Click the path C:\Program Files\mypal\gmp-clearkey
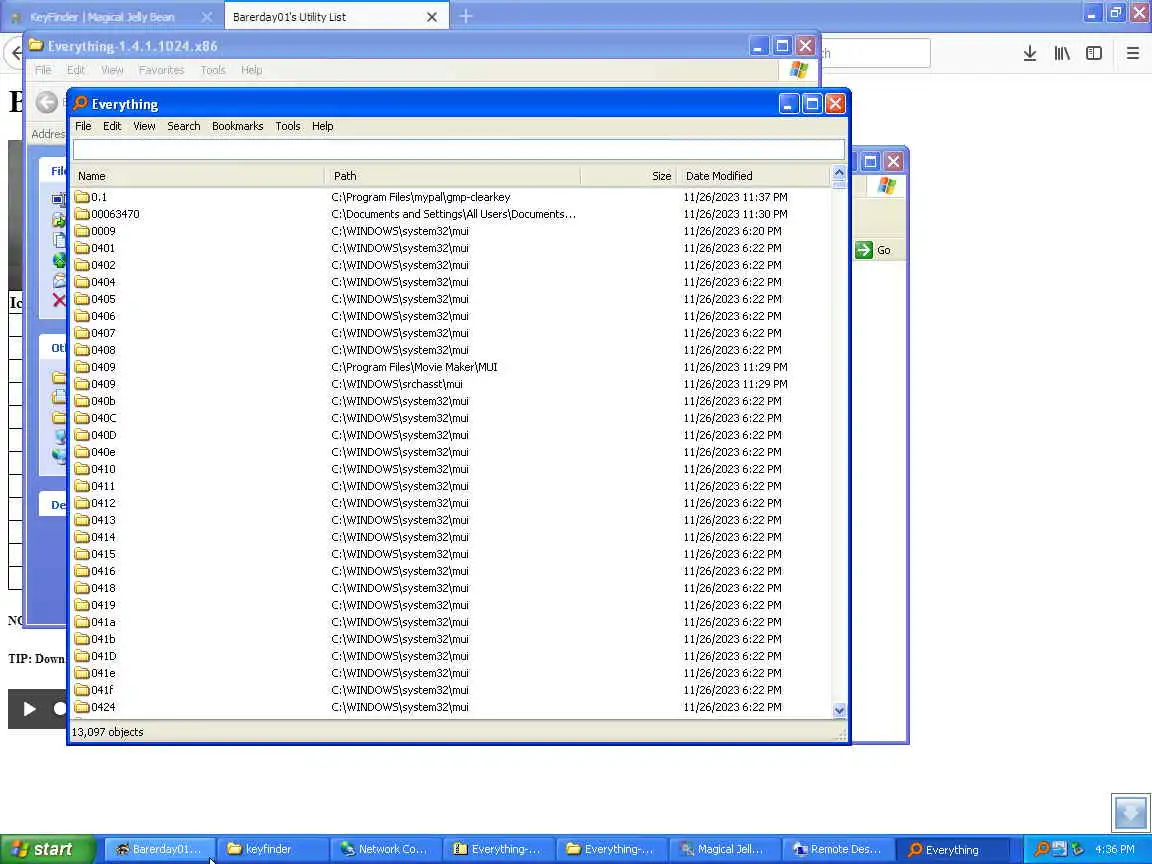The image size is (1152, 864). pos(421,197)
